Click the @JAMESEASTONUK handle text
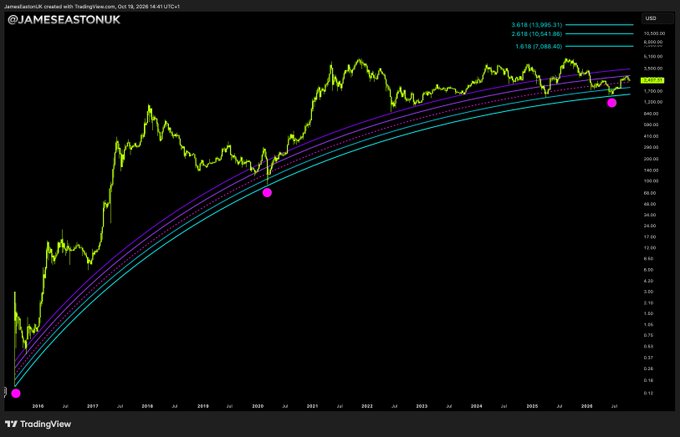Image resolution: width=680 pixels, height=437 pixels. [x=64, y=20]
